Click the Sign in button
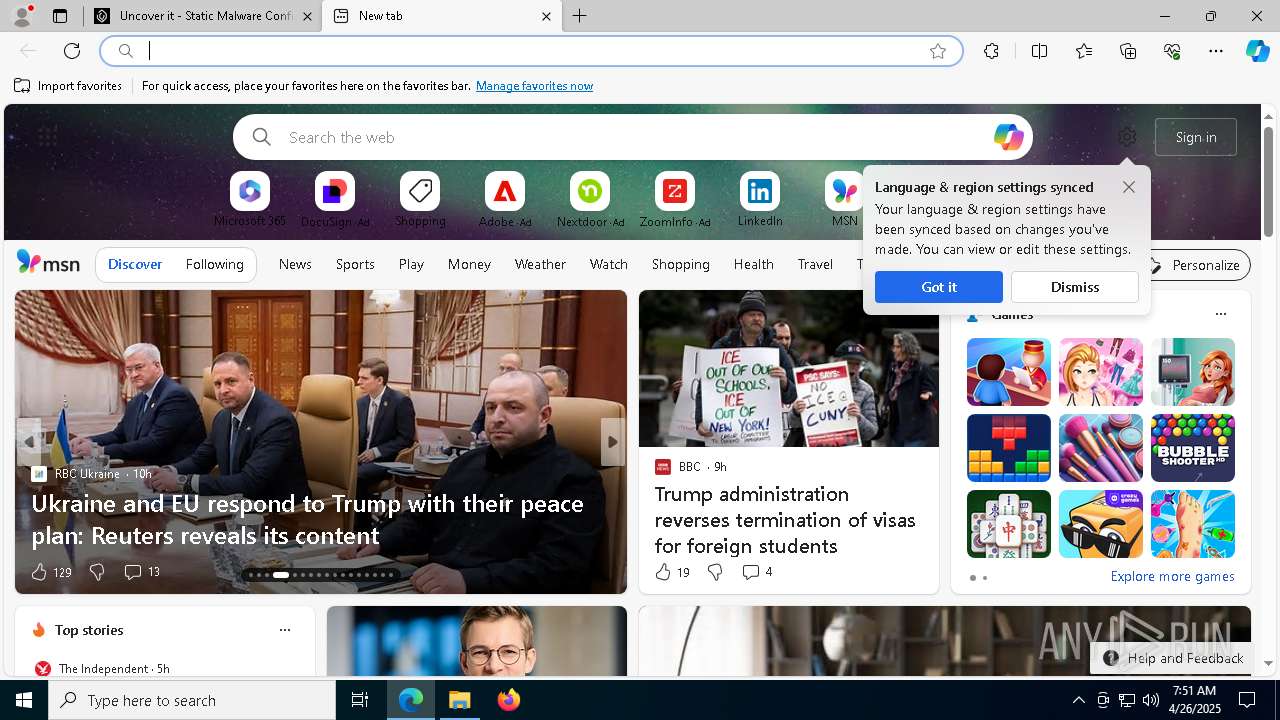Viewport: 1280px width, 720px height. [1196, 137]
